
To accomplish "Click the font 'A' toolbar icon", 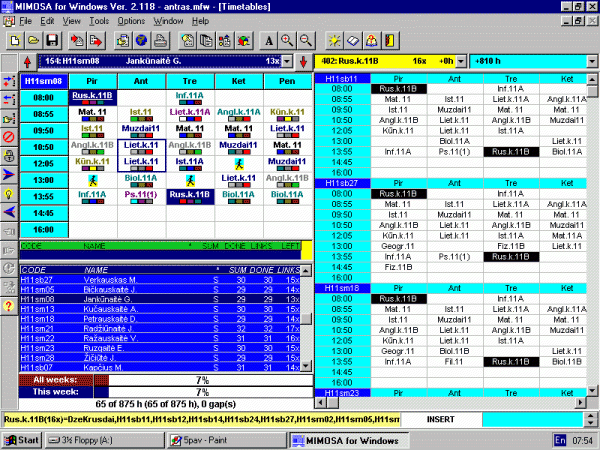I will point(268,40).
